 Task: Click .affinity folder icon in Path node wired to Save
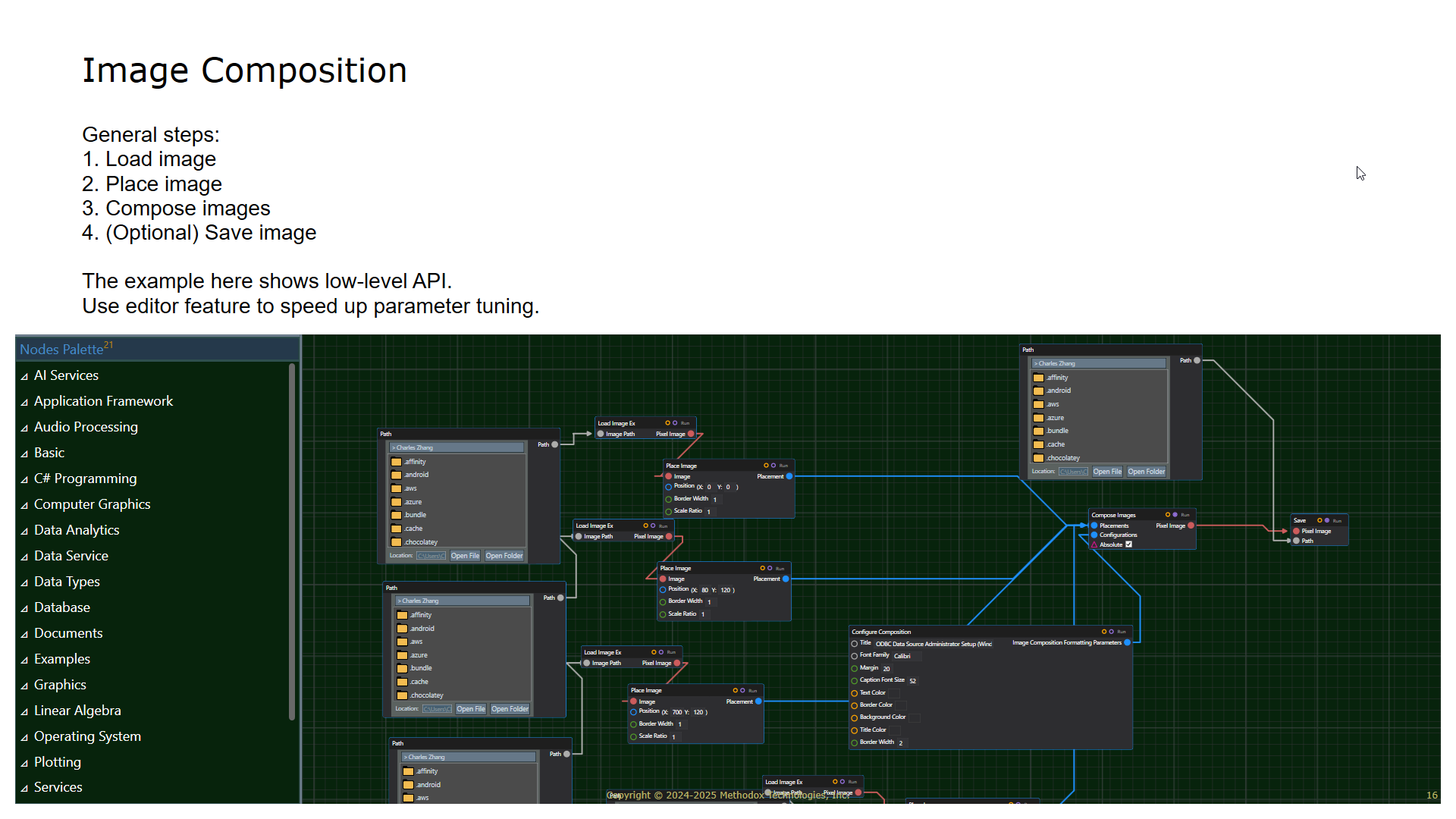point(1038,378)
